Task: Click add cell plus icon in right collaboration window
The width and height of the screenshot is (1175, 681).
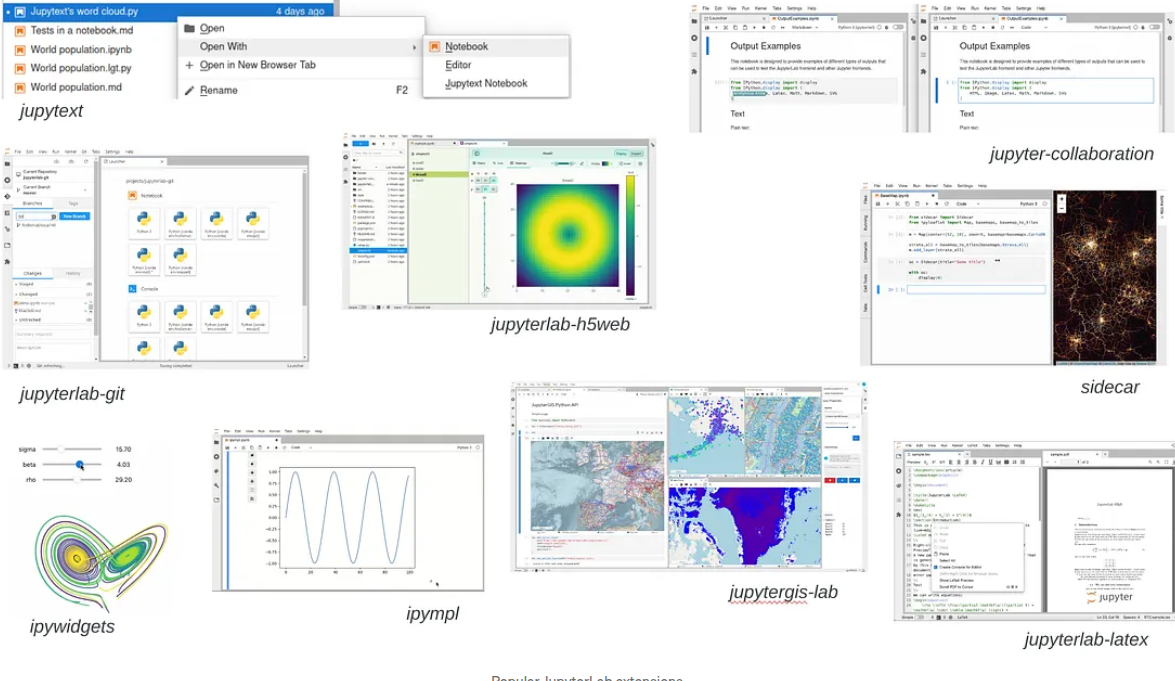Action: (945, 28)
